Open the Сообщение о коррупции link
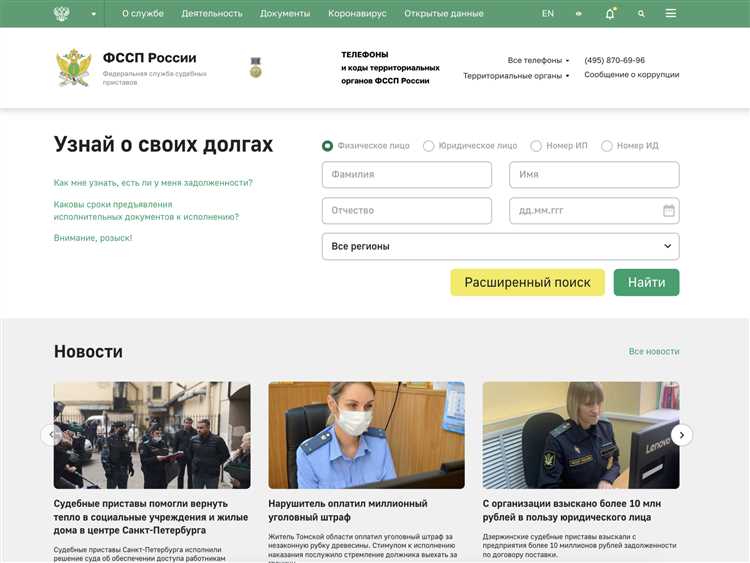750x563 pixels. coord(632,75)
